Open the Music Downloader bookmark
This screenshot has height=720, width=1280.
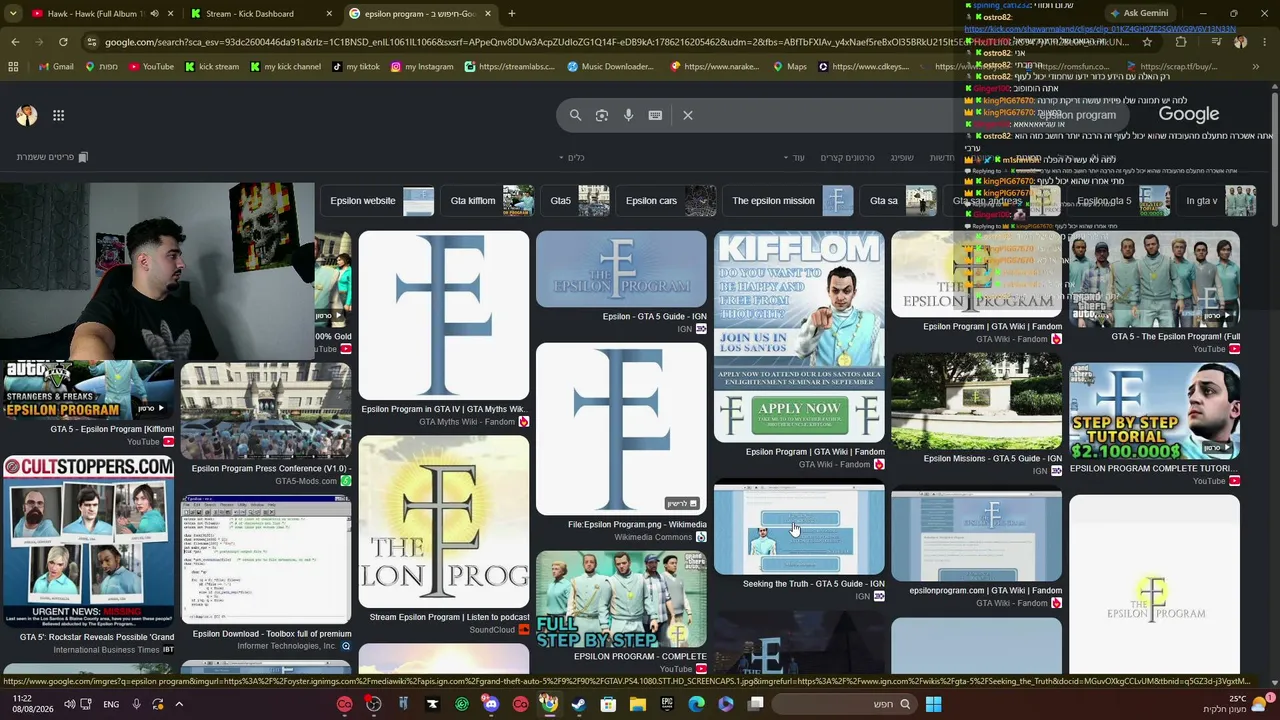(x=610, y=67)
